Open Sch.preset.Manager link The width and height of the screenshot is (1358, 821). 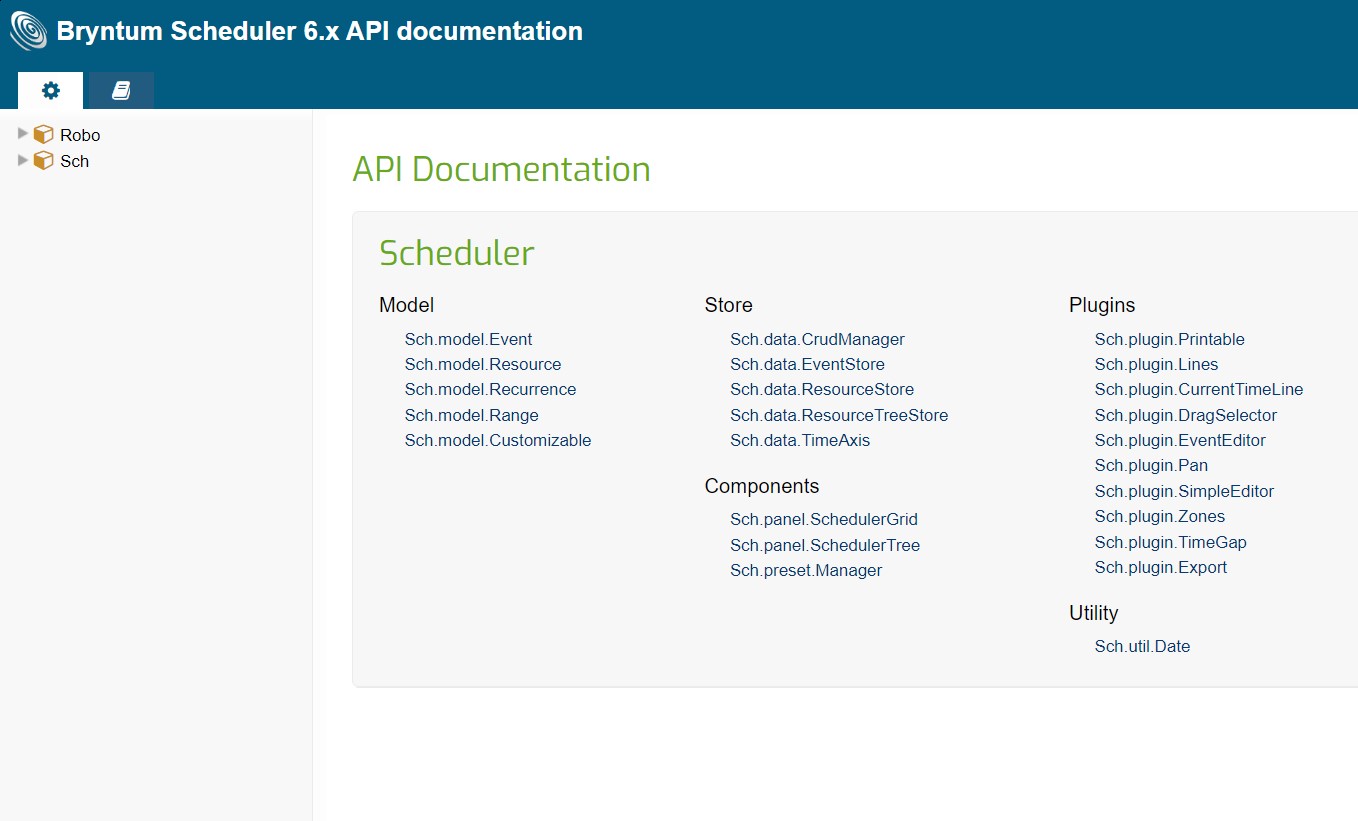pyautogui.click(x=806, y=570)
